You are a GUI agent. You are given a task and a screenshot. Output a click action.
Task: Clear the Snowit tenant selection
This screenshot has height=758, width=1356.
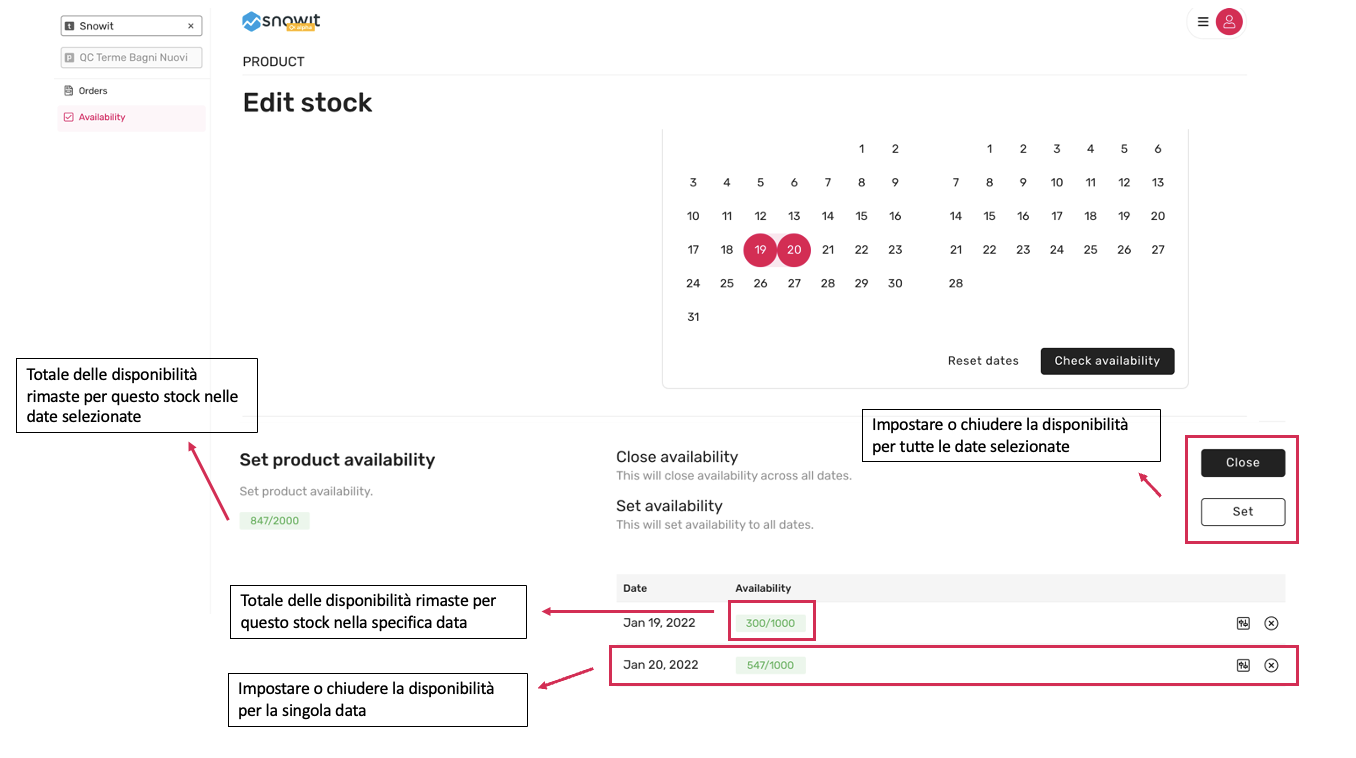point(191,26)
